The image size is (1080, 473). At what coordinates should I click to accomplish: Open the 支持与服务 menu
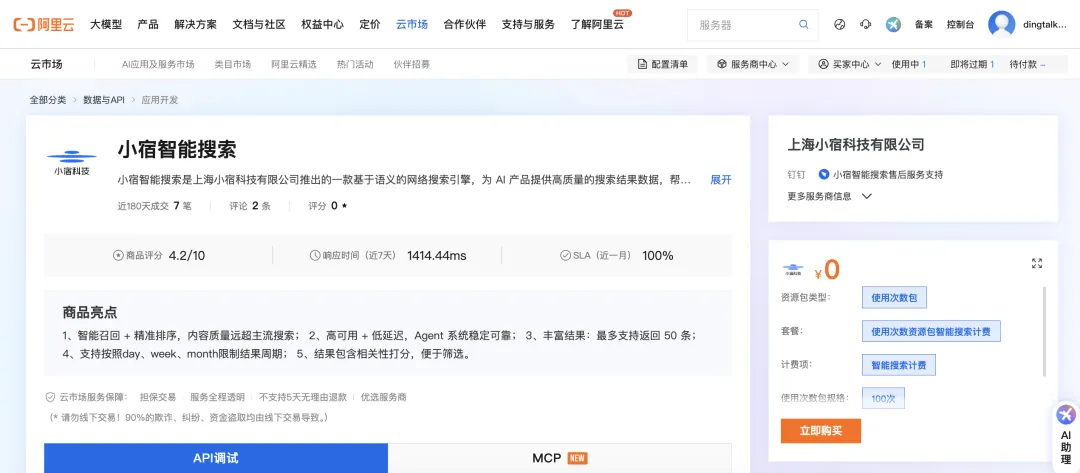528,25
